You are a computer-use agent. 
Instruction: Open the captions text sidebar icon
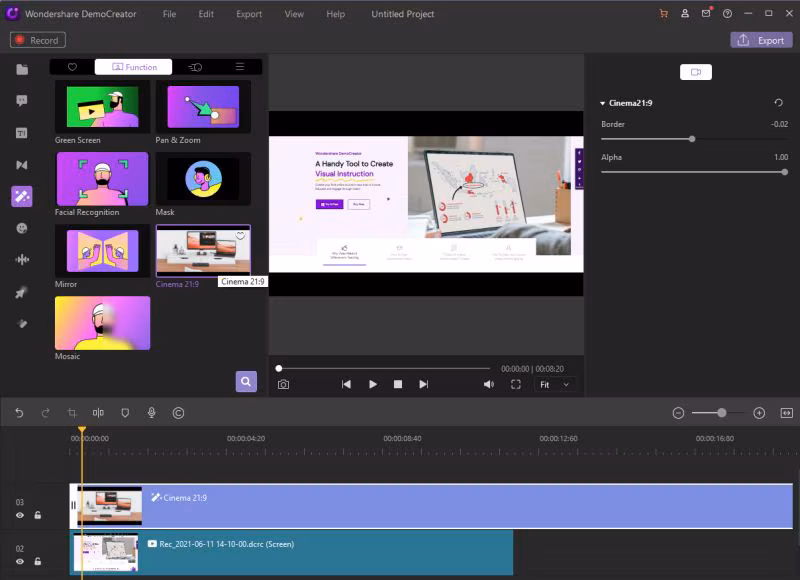point(21,133)
